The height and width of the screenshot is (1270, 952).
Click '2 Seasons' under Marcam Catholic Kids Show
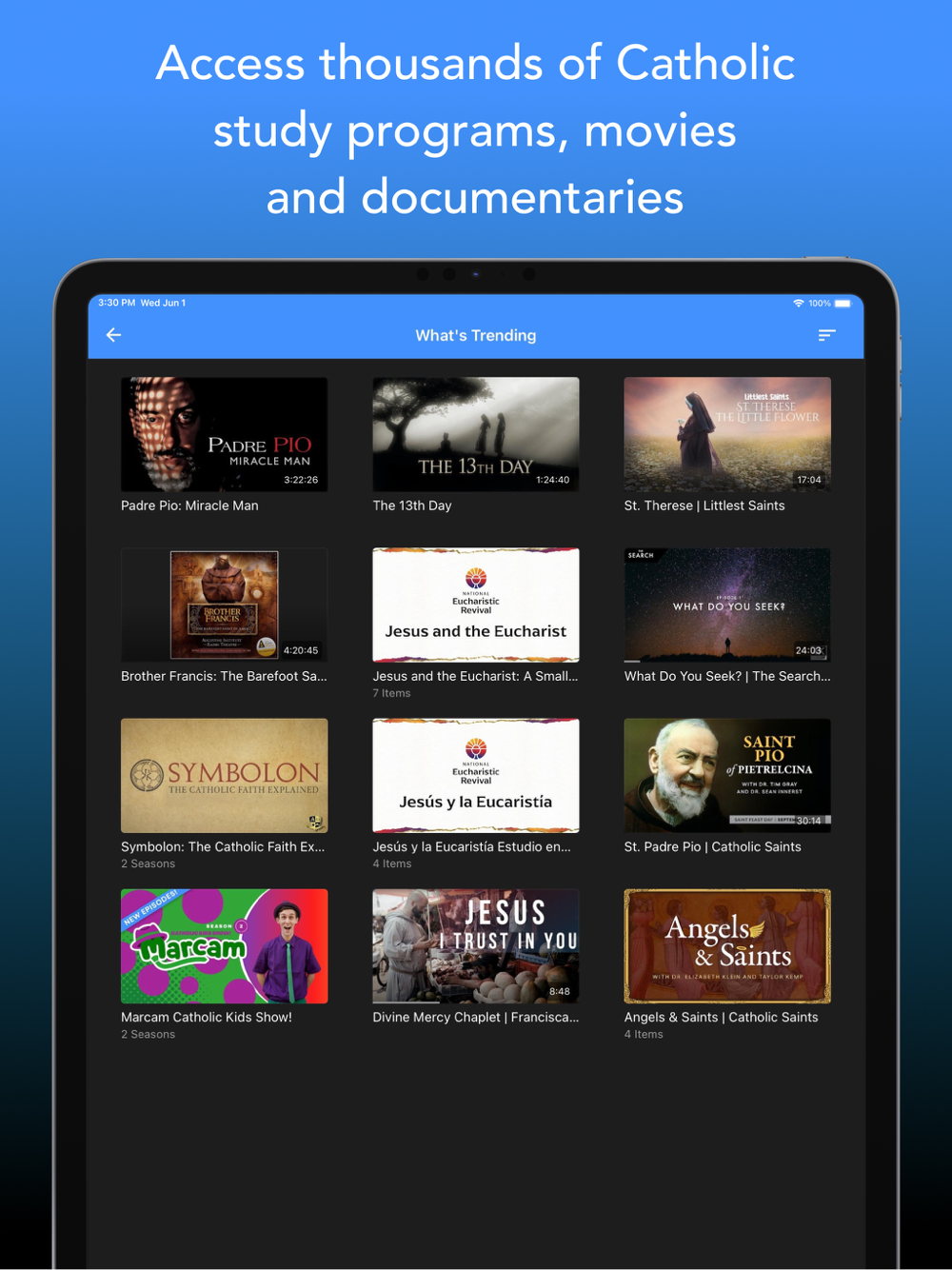click(148, 1034)
